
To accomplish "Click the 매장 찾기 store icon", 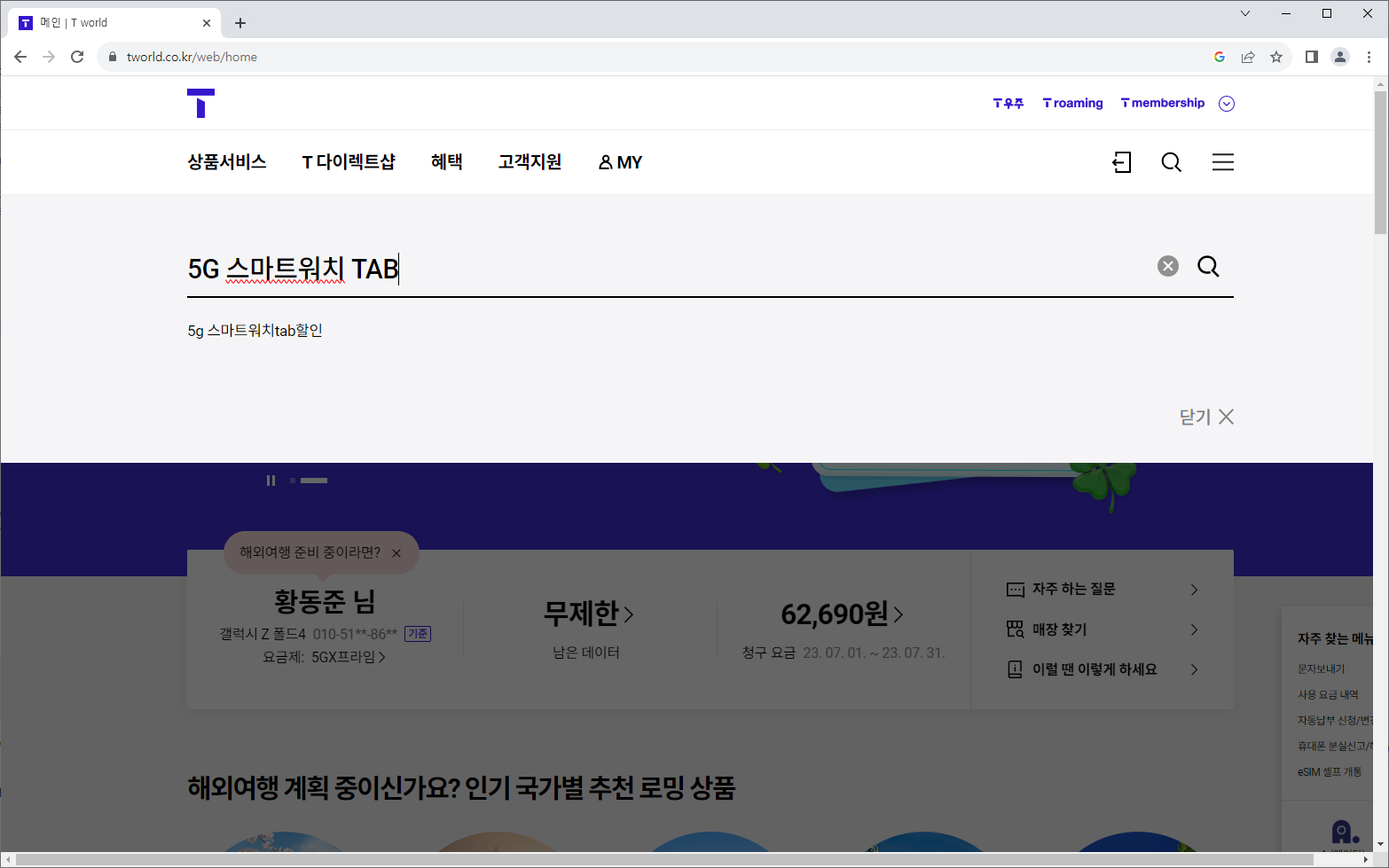I will click(x=1016, y=629).
